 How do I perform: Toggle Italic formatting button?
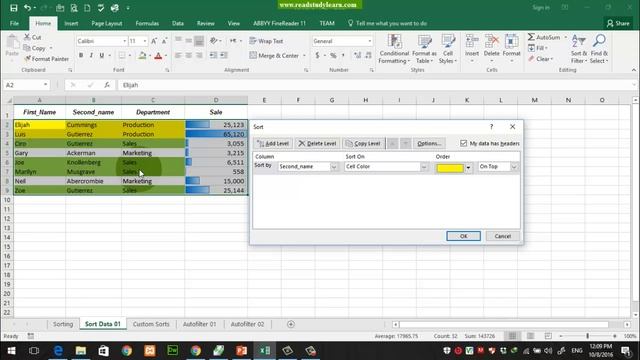pyautogui.click(x=91, y=55)
